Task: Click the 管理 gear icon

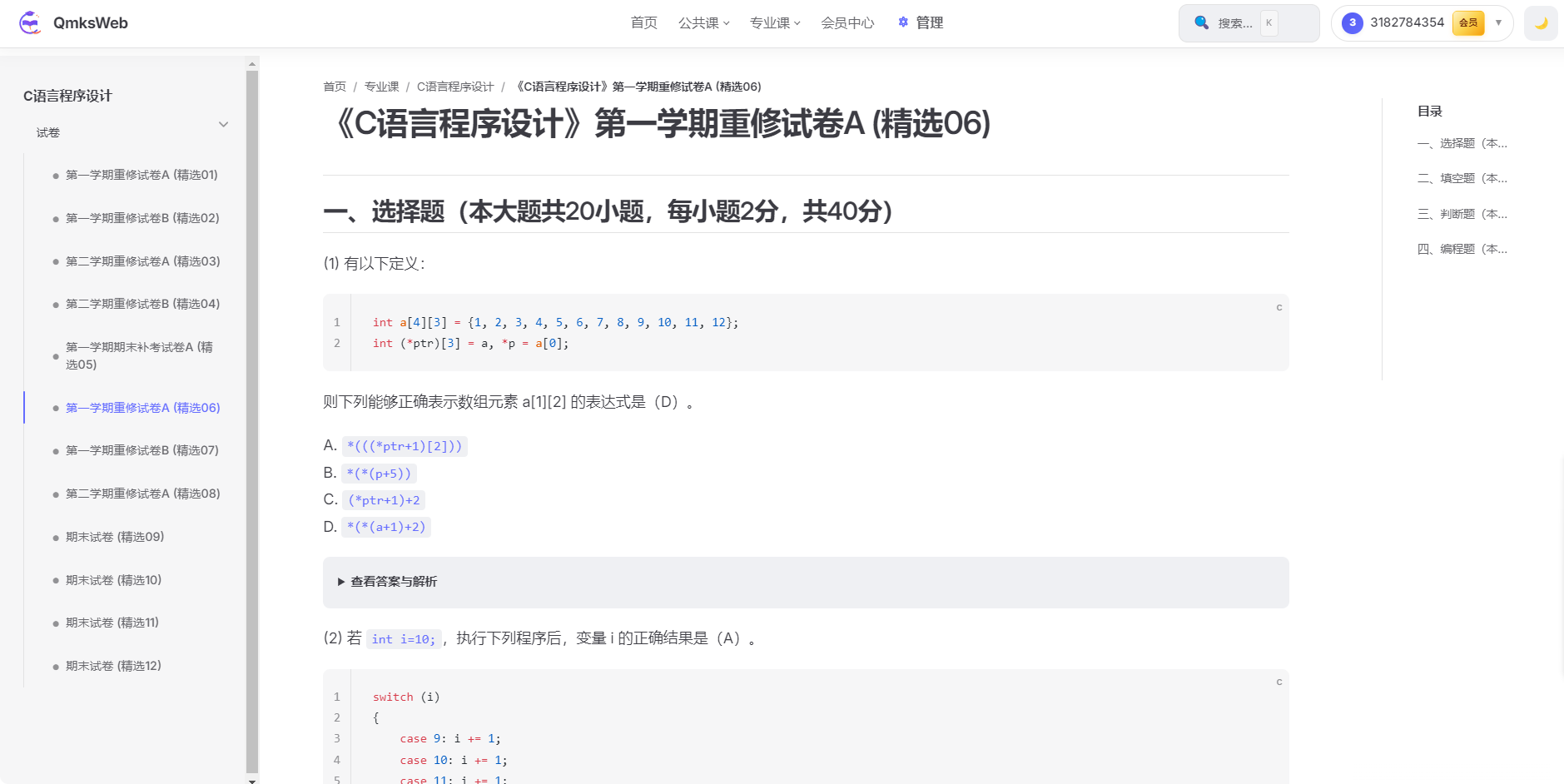Action: 903,22
